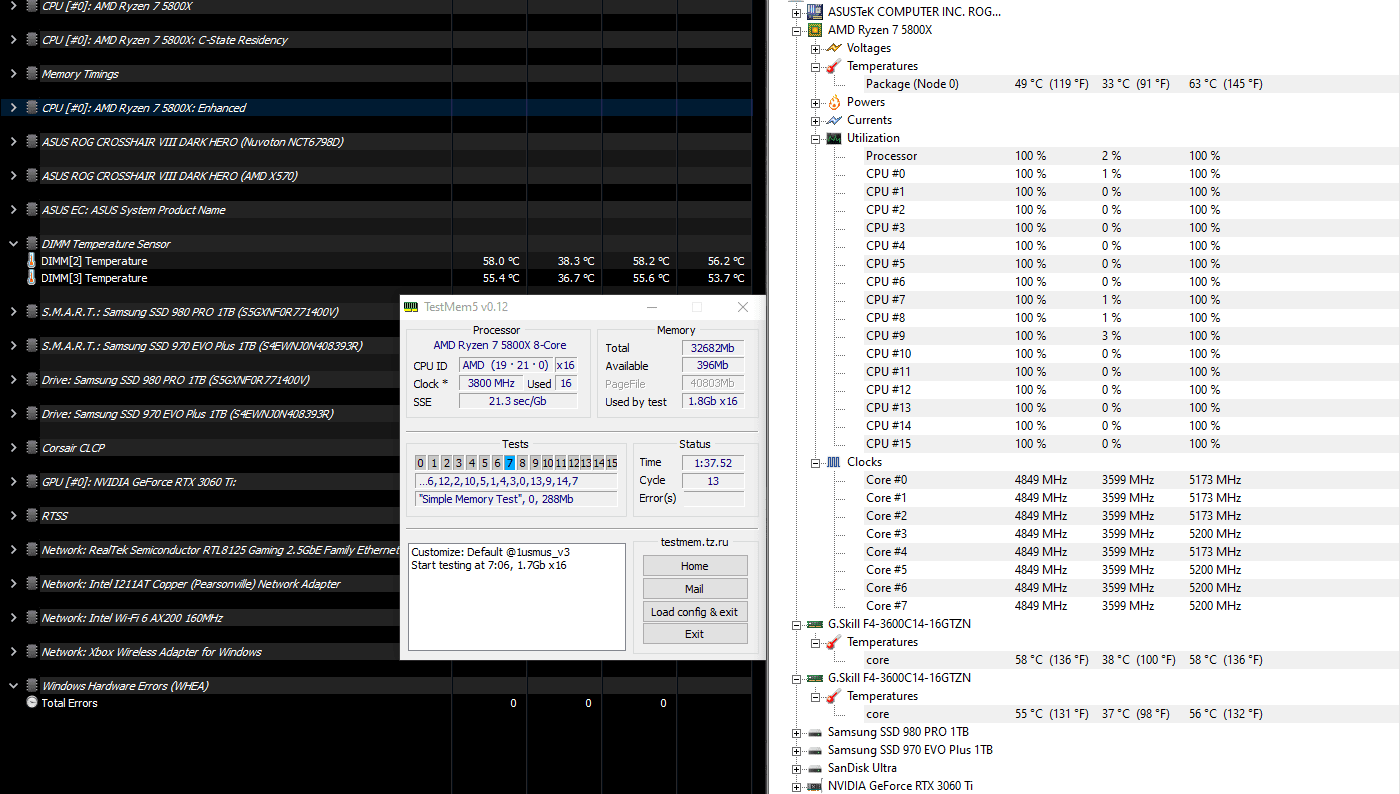
Task: Minimize the TestMem5 window
Action: (651, 307)
